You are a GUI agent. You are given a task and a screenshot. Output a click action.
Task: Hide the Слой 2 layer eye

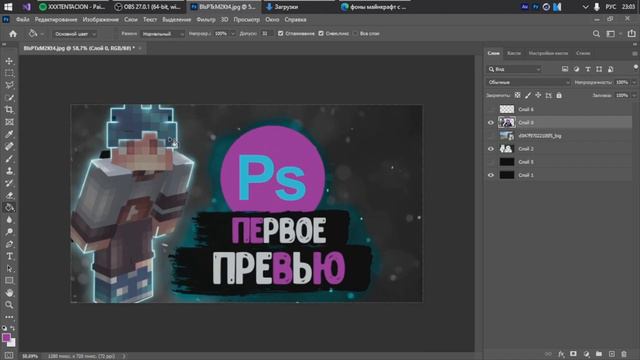pos(491,149)
